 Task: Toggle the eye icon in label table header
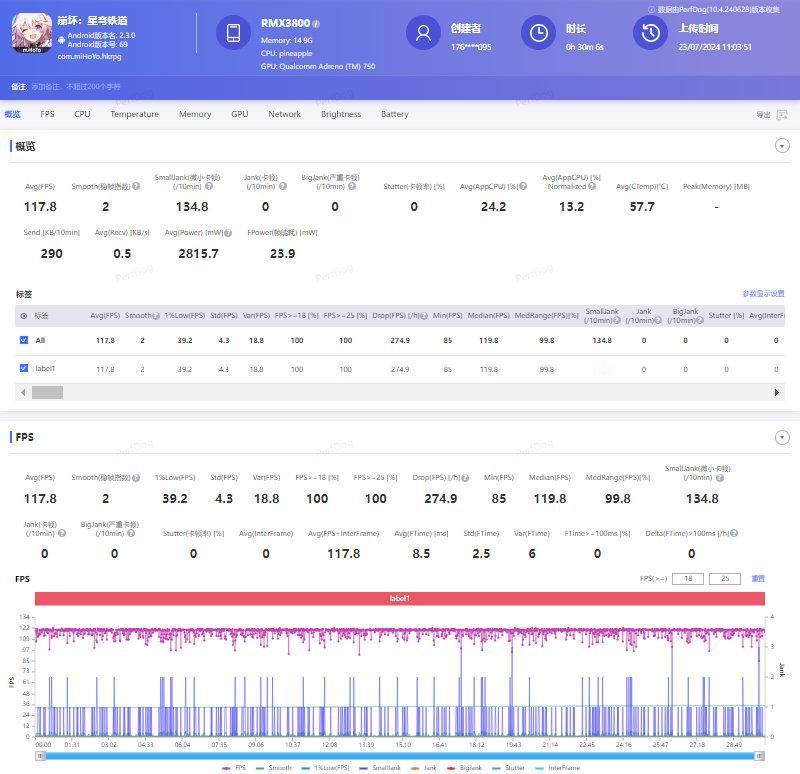(23, 316)
